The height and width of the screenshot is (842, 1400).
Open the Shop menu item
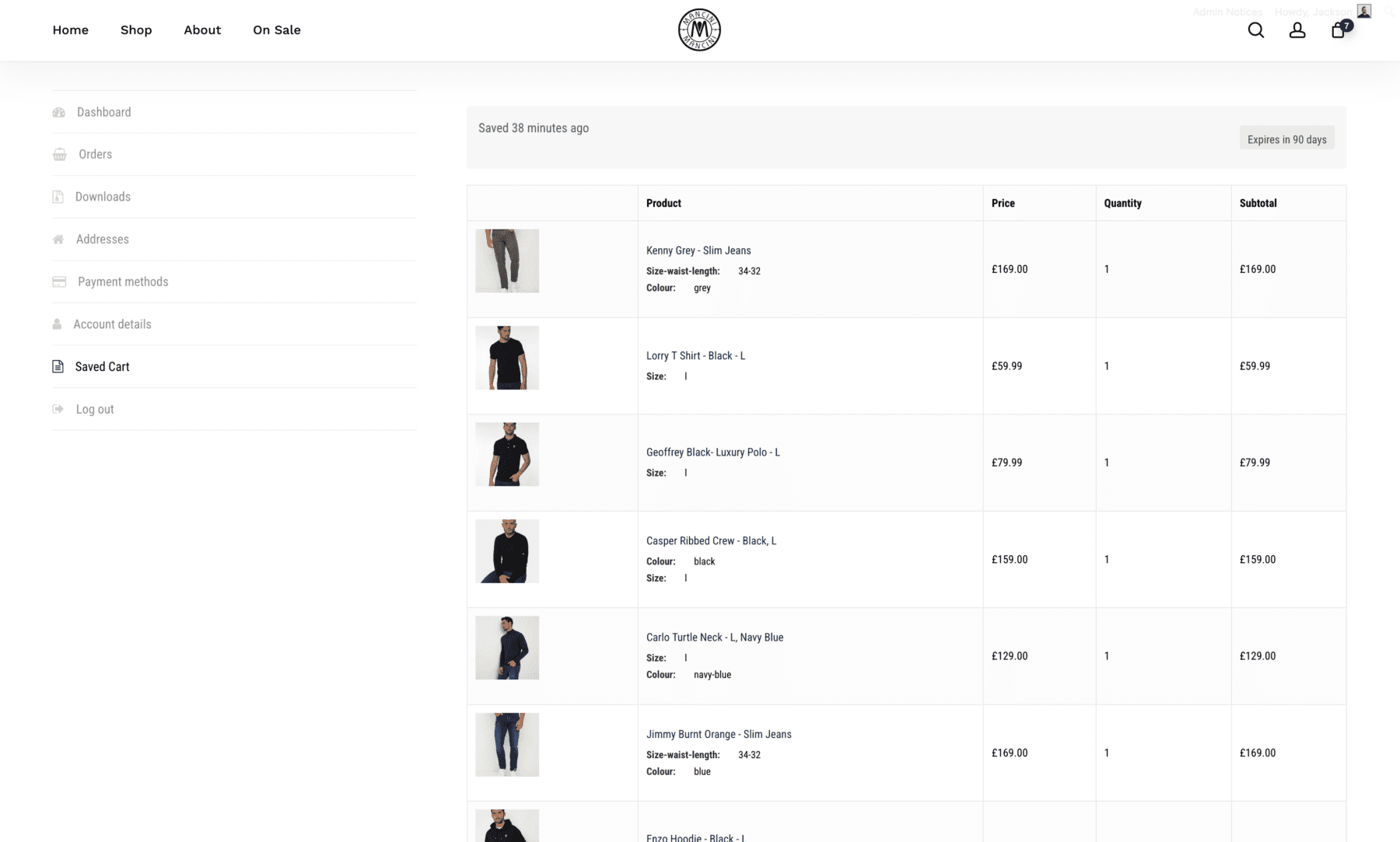coord(136,30)
